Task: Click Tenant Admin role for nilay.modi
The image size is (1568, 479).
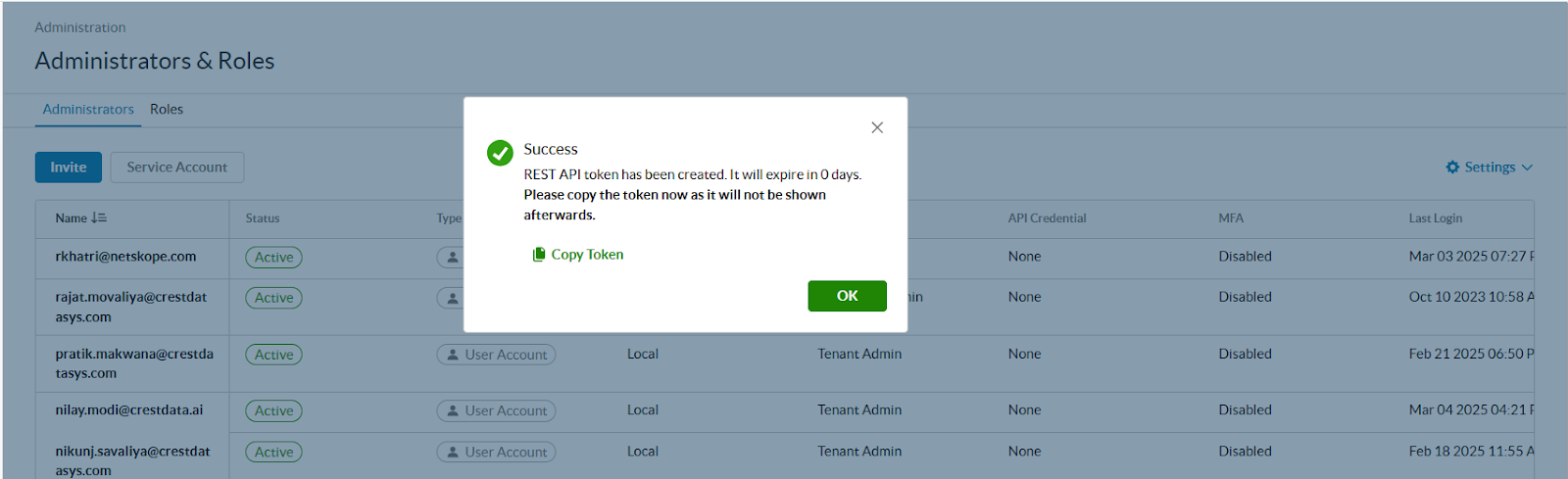Action: point(859,410)
